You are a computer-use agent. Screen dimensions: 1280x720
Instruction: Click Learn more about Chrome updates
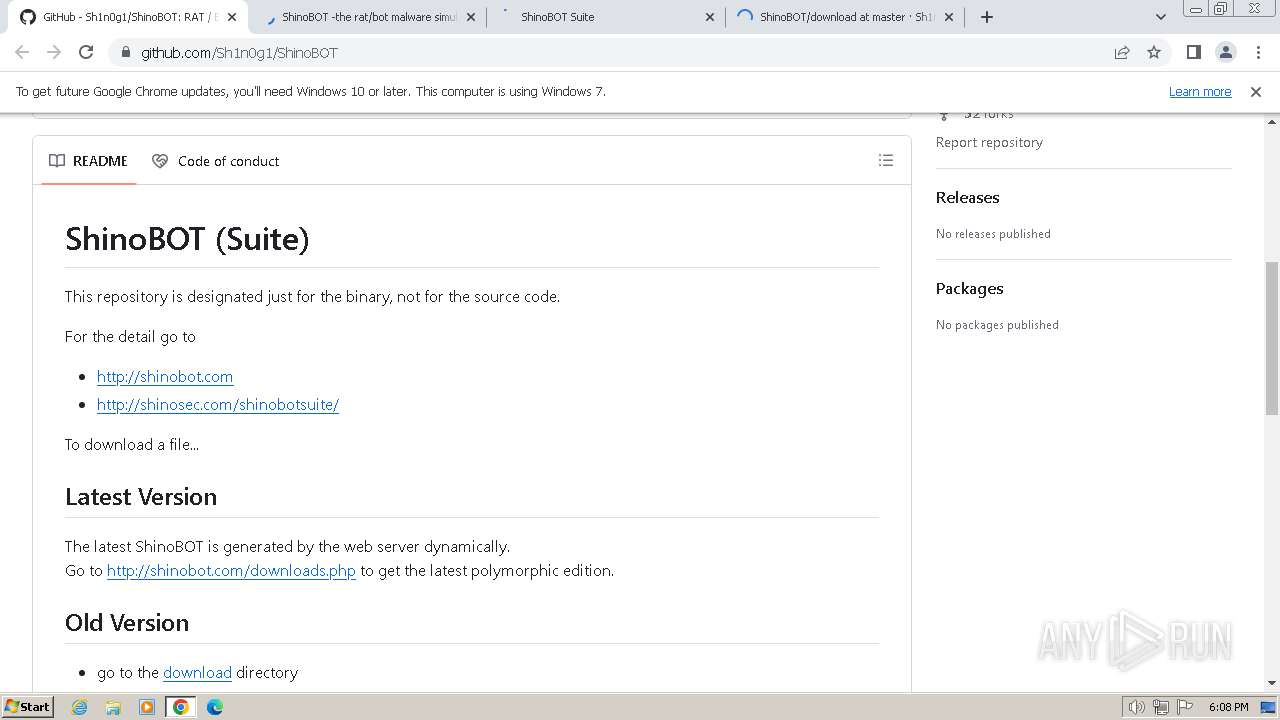coord(1199,91)
